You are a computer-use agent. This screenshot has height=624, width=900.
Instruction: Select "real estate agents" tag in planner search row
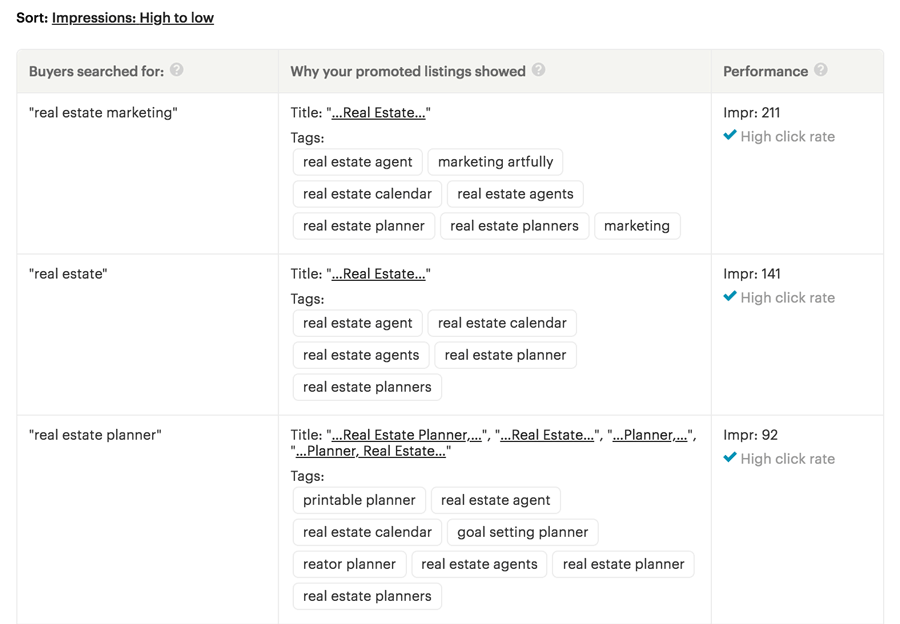click(479, 564)
